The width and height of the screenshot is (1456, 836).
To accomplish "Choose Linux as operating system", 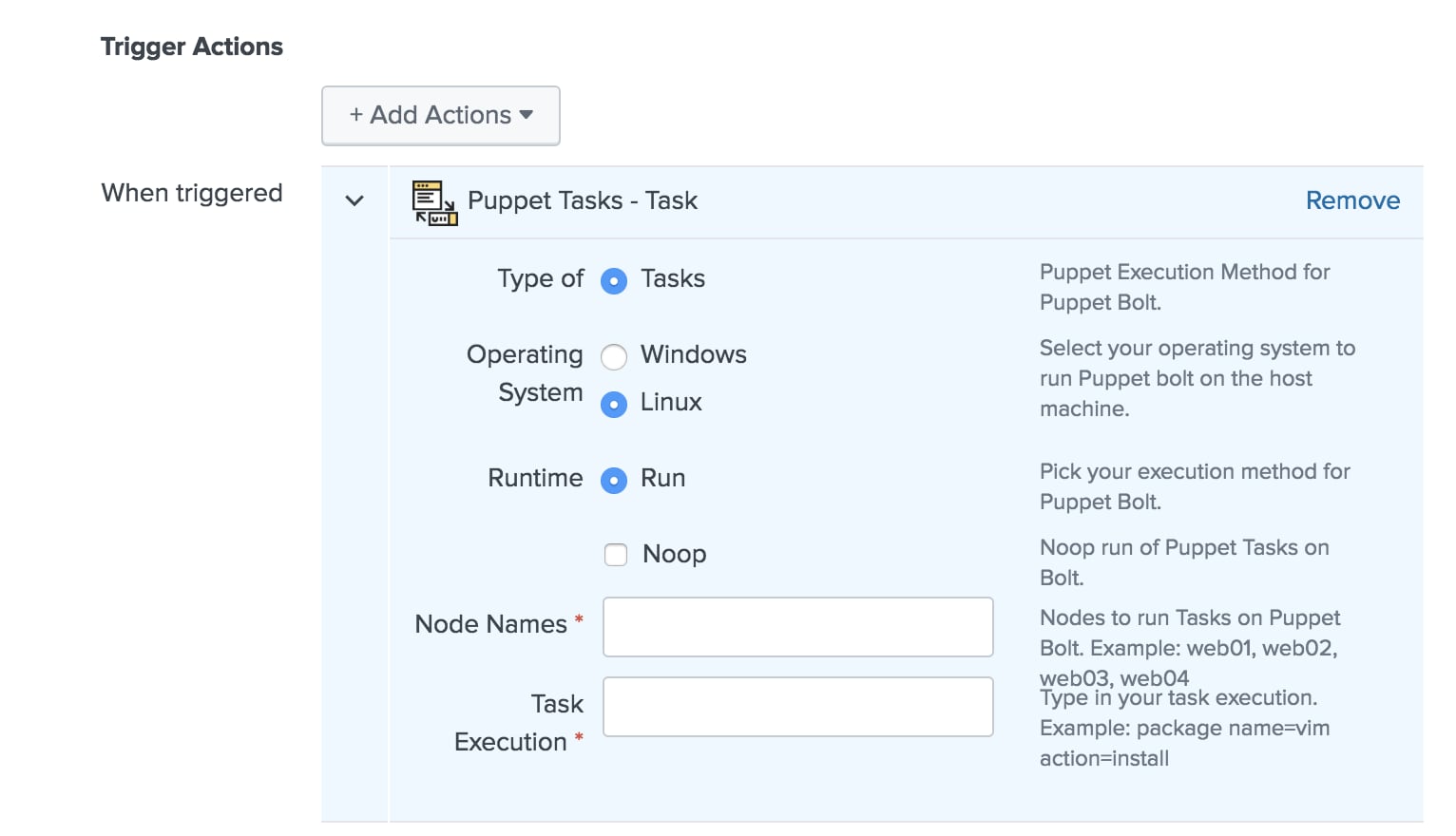I will click(x=614, y=405).
